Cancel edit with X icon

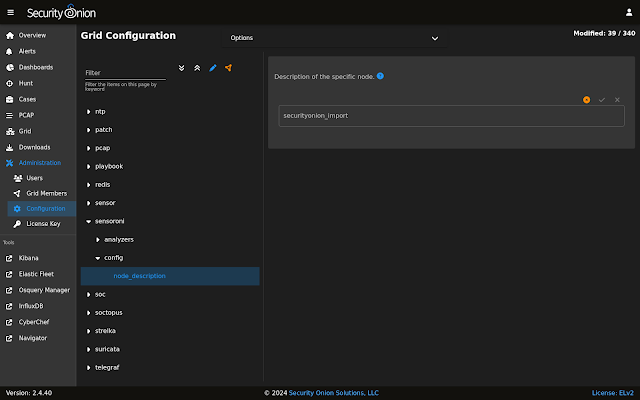(x=617, y=100)
